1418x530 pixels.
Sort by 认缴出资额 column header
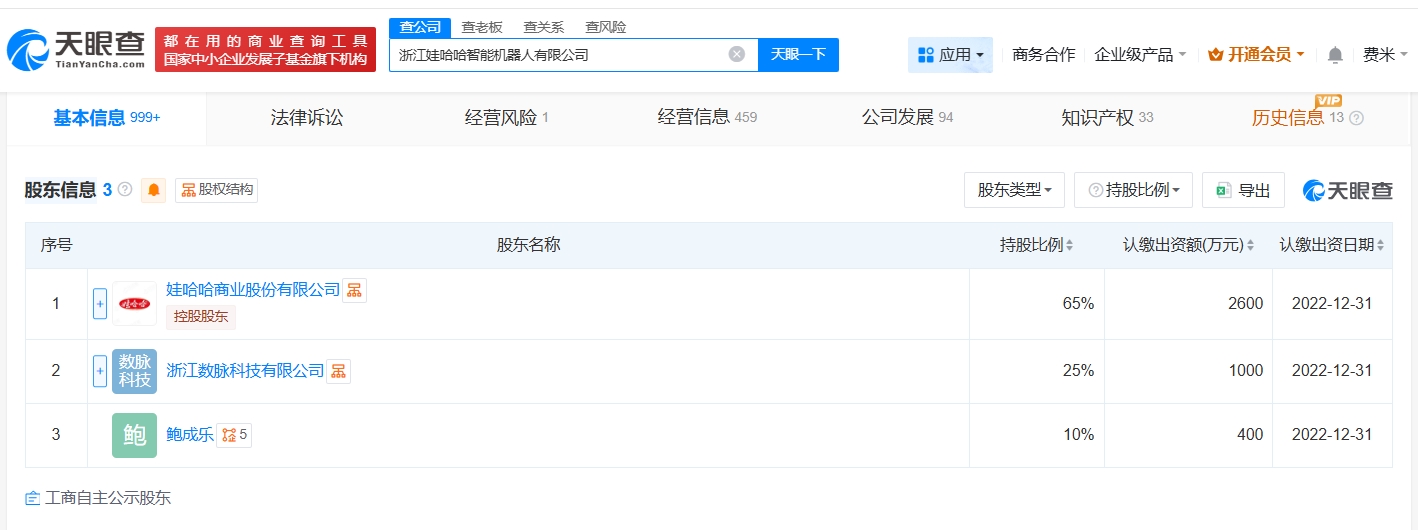click(1188, 245)
